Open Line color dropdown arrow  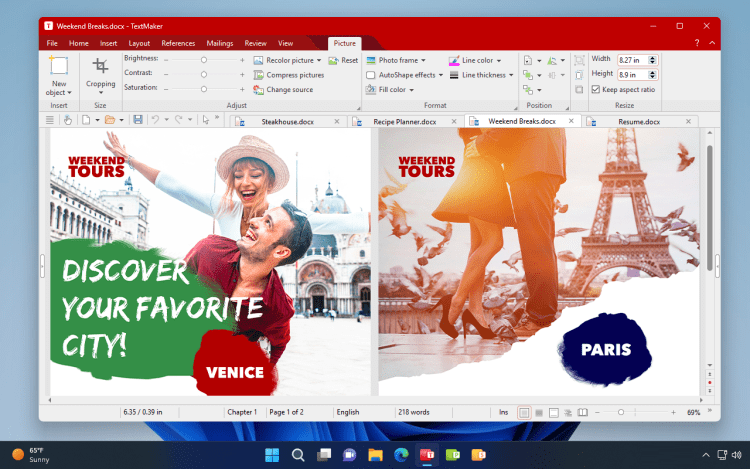pos(499,61)
